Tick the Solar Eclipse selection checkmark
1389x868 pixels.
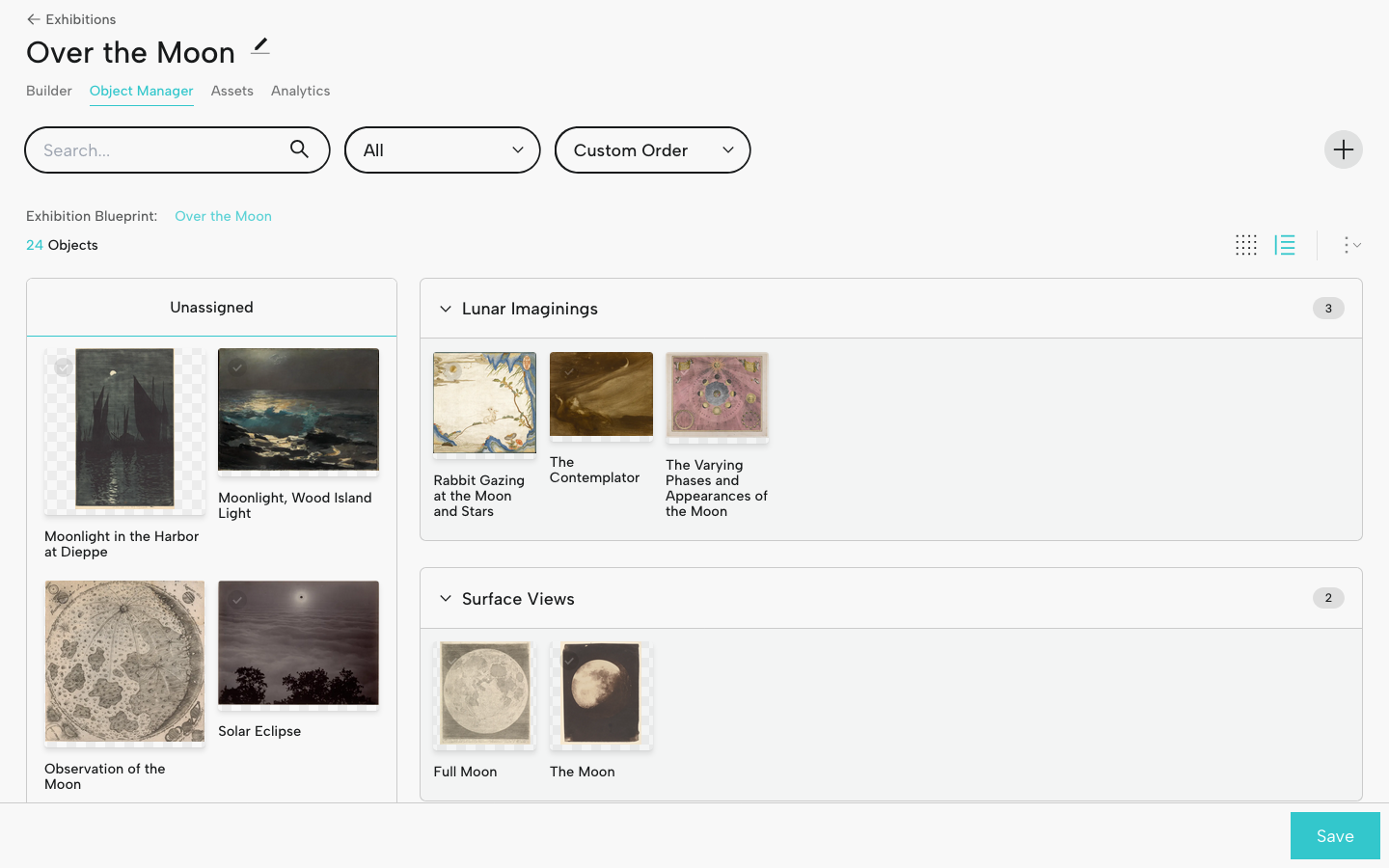237,599
